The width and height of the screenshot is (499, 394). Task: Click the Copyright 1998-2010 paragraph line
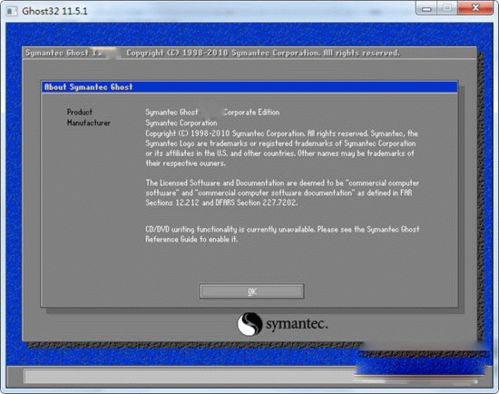(282, 133)
